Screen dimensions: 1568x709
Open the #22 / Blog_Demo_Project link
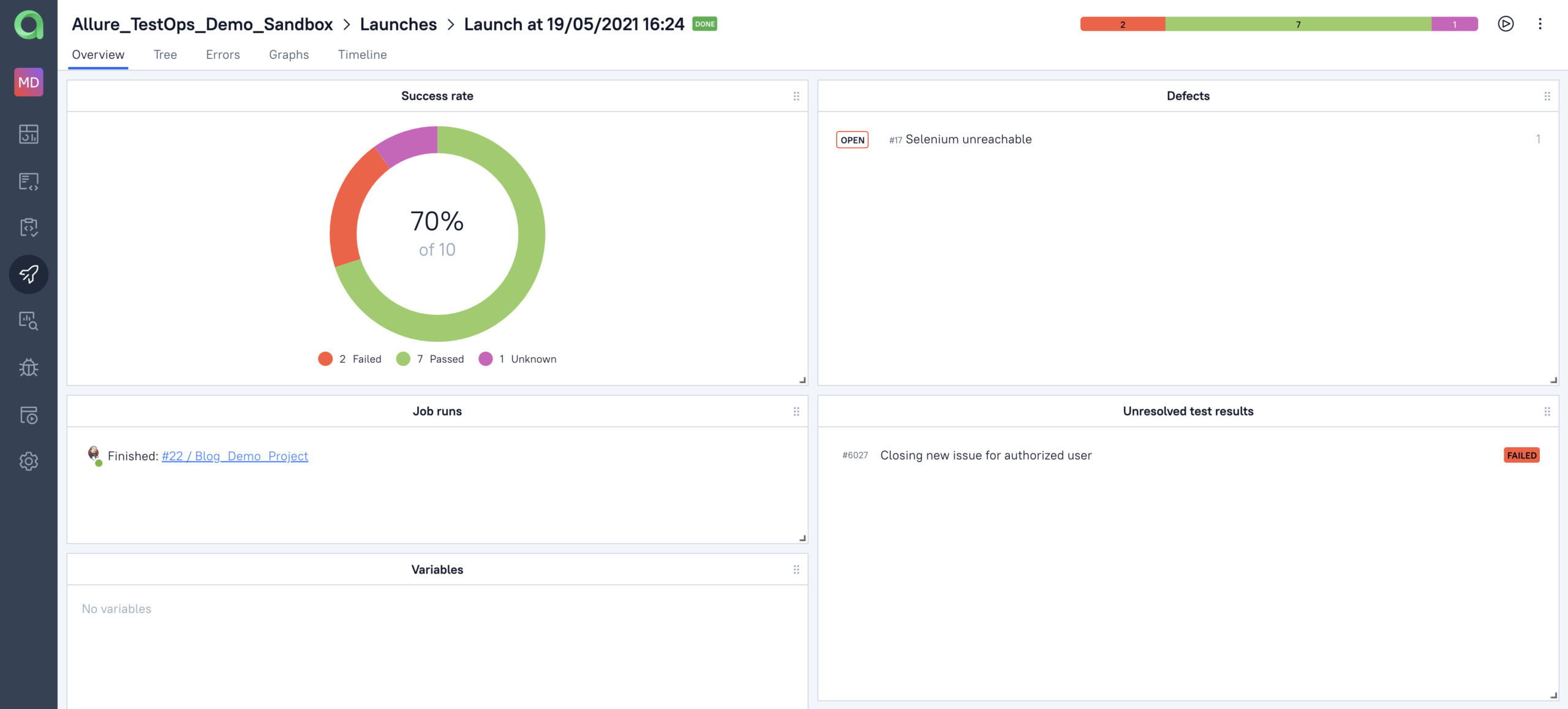coord(235,456)
